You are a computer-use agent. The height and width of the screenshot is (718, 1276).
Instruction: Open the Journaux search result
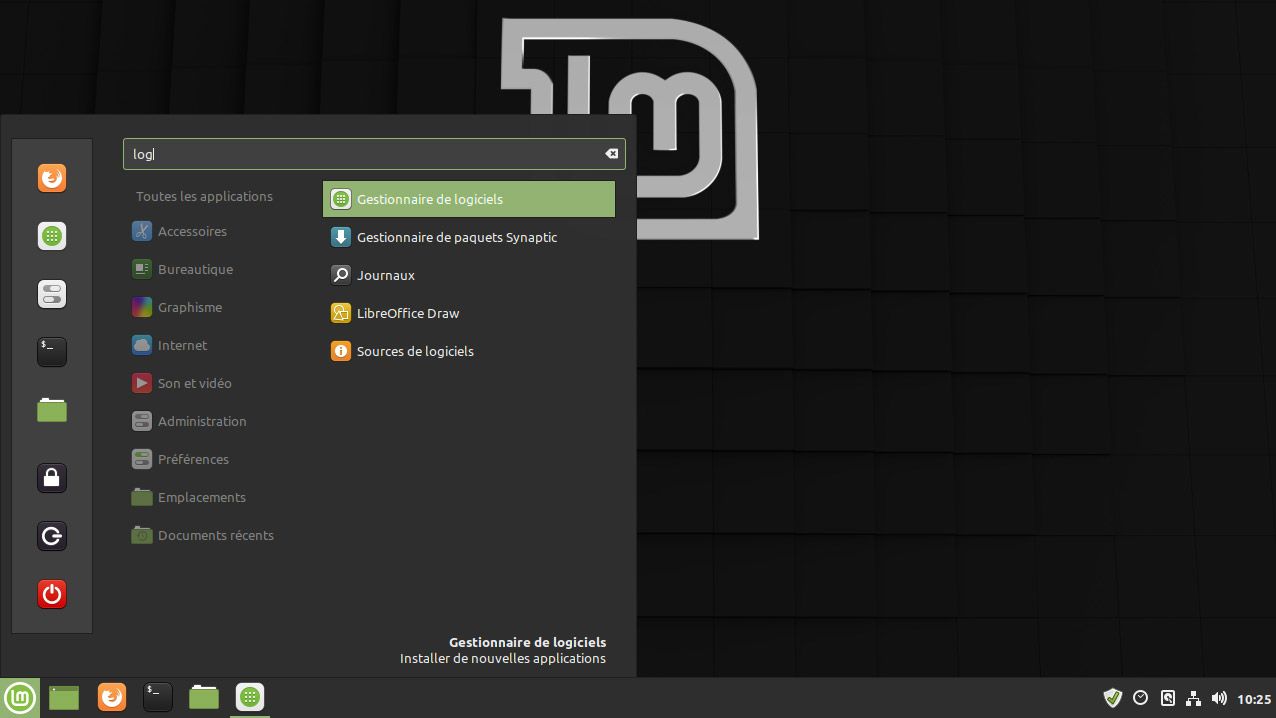[x=469, y=275]
